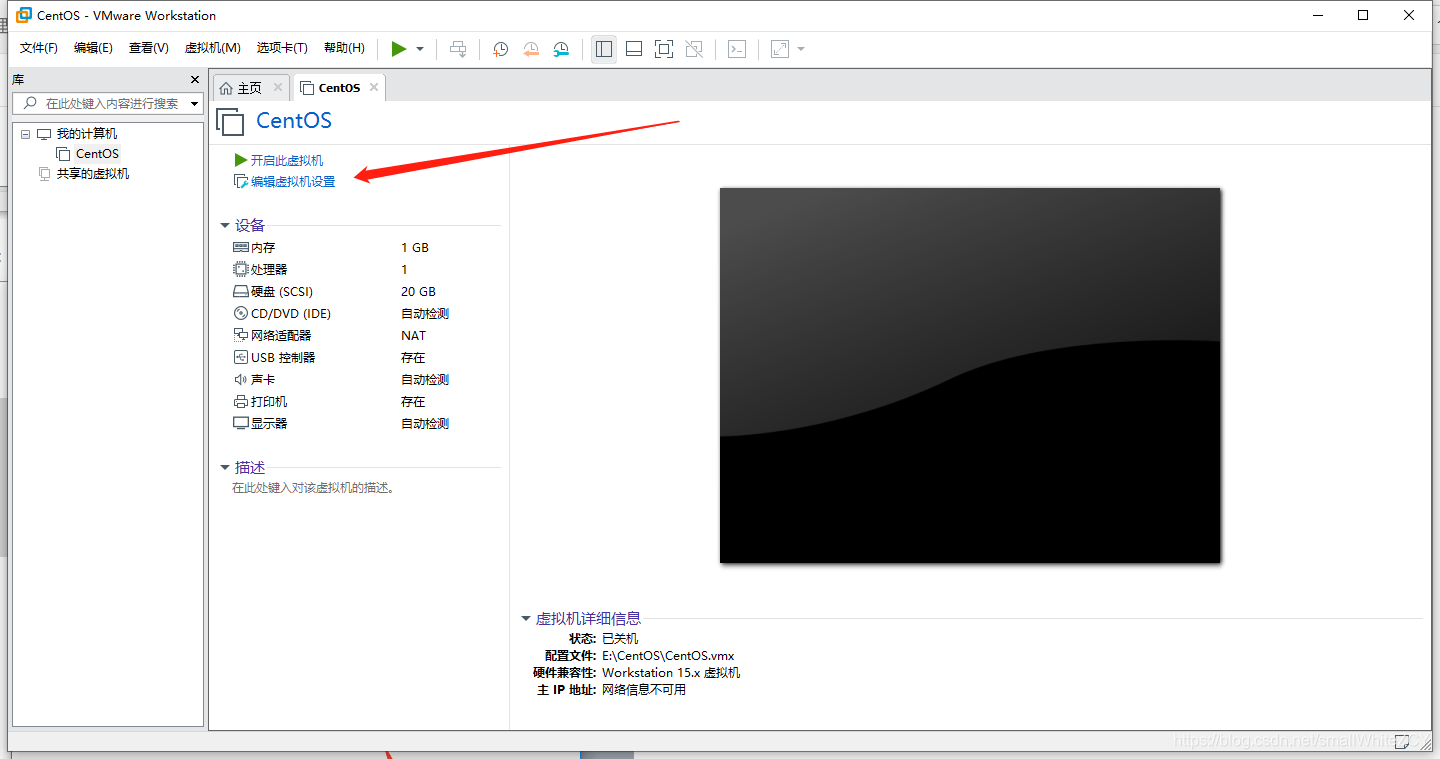Click the 网络适配器 device label
1440x759 pixels.
[281, 335]
